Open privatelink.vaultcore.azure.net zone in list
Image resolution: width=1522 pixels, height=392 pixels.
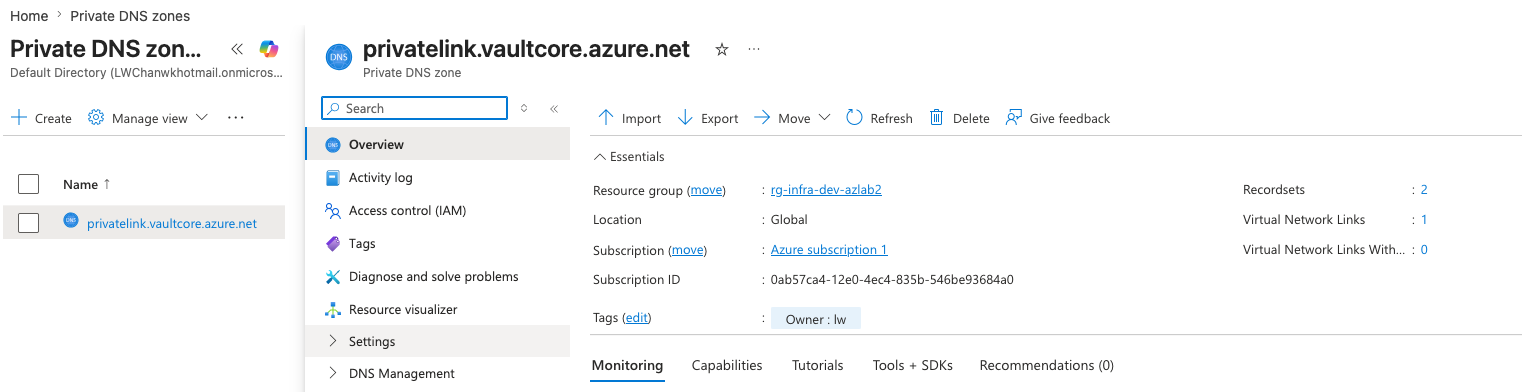172,223
